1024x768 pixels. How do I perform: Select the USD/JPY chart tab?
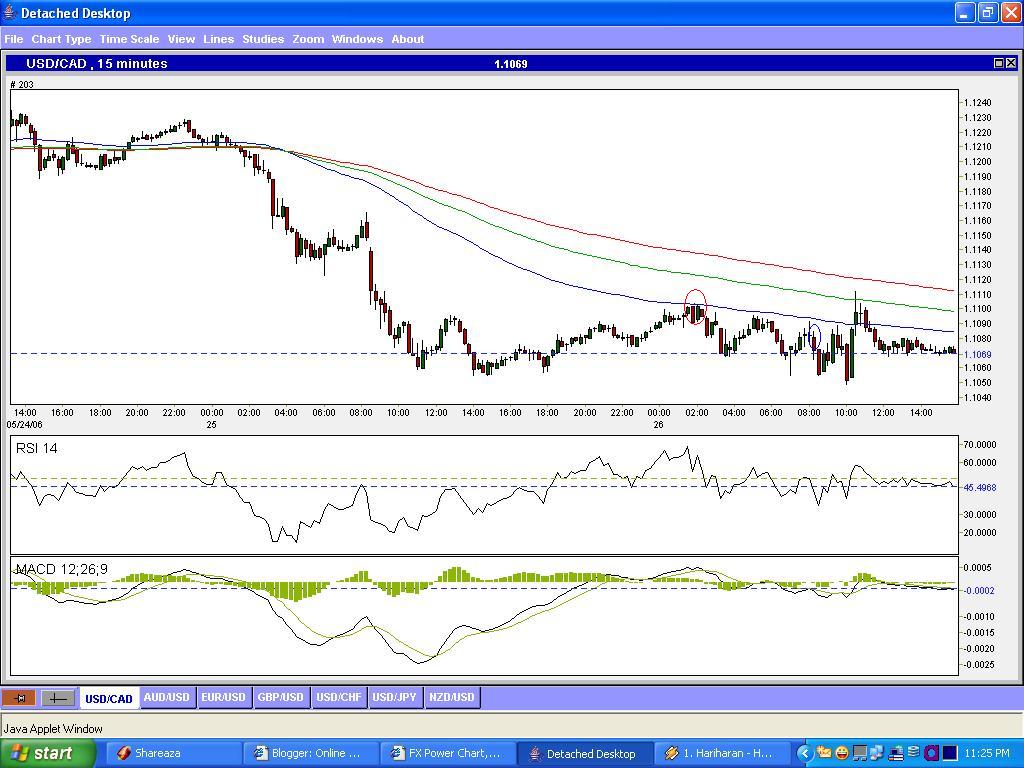click(394, 698)
